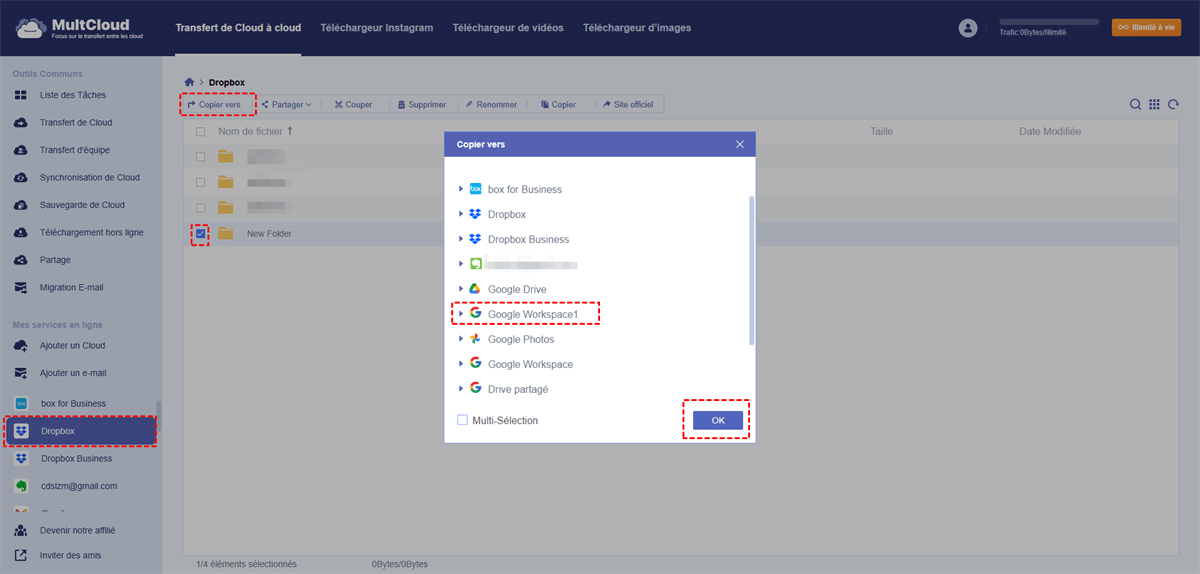Select Drive partagé in dialog list
The width and height of the screenshot is (1200, 574).
coord(518,389)
